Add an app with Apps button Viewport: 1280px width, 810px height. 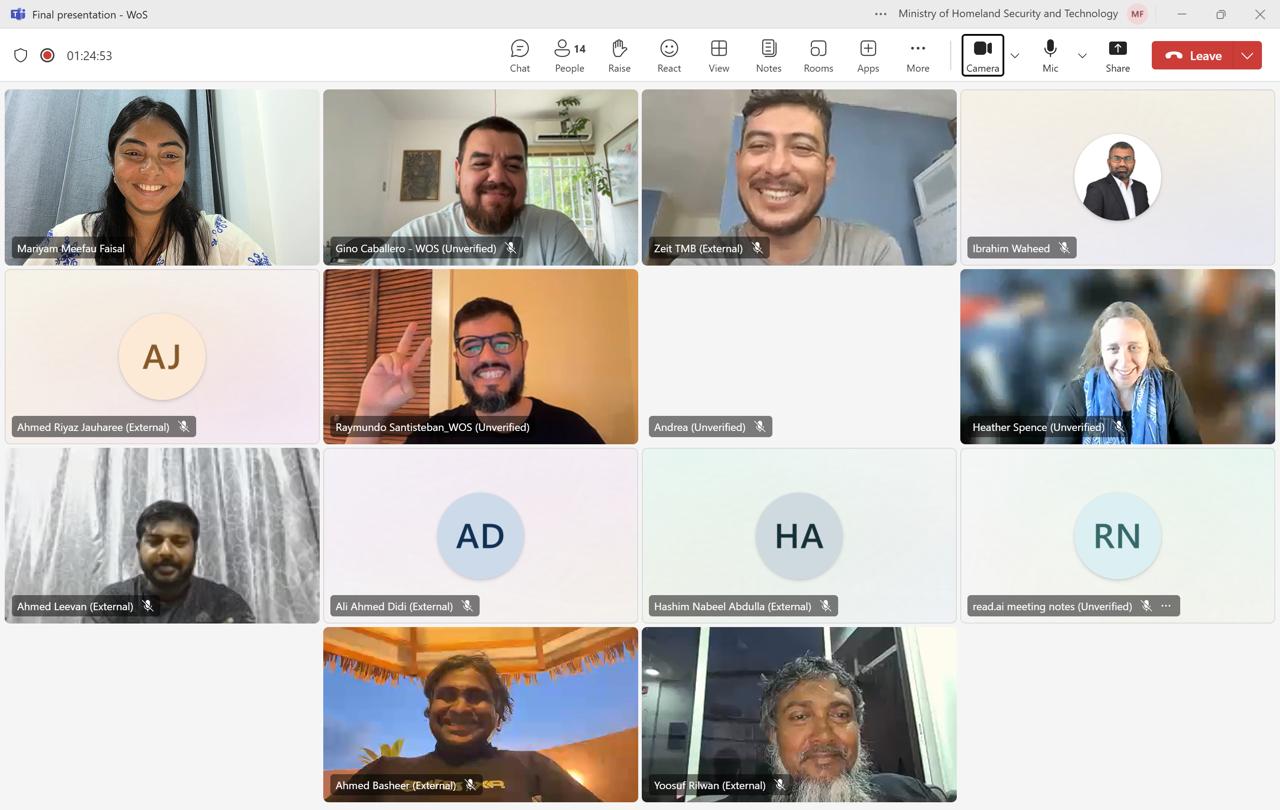click(868, 55)
